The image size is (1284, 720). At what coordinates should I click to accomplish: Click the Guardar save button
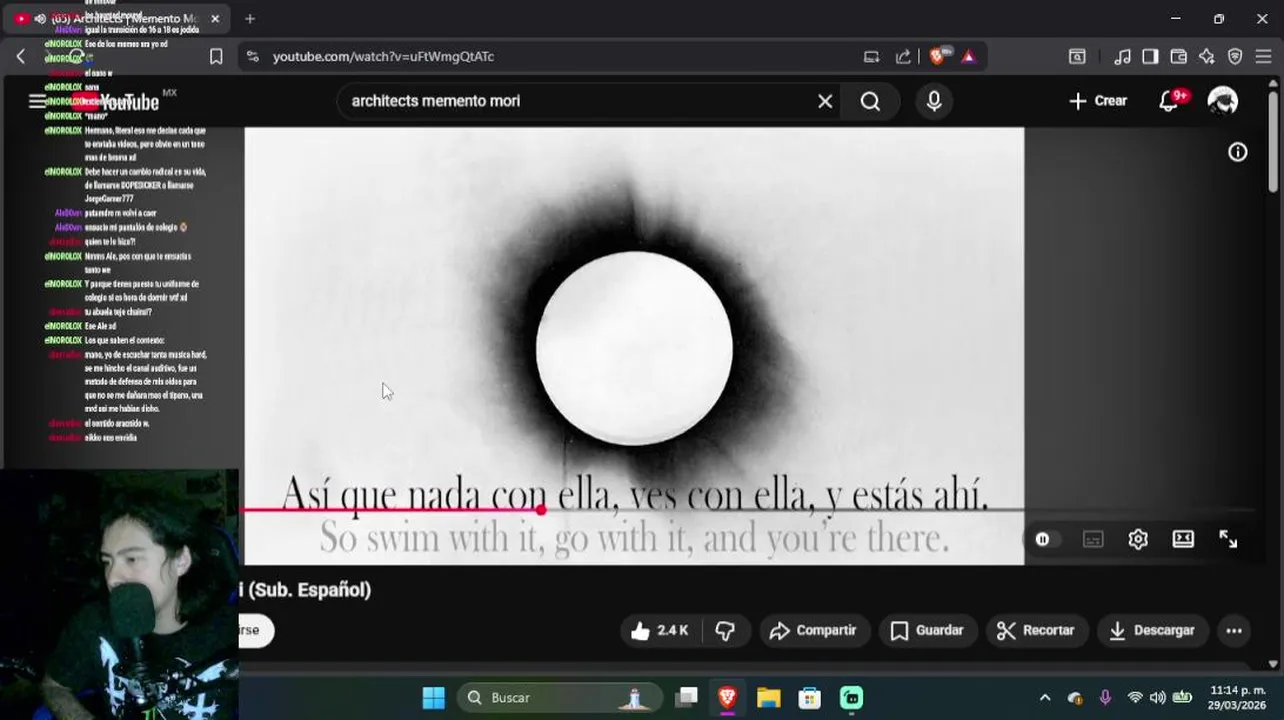pos(927,630)
